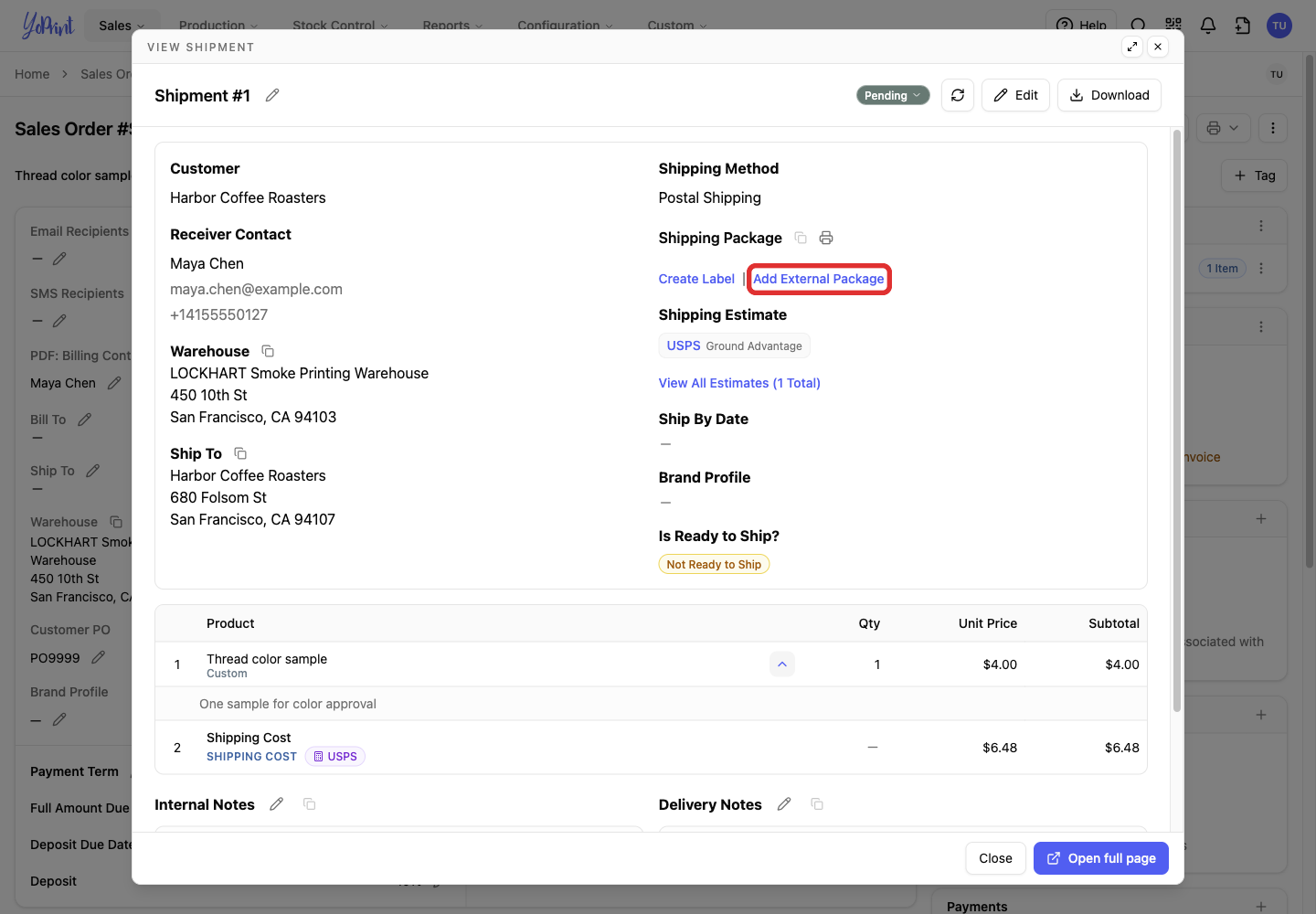The height and width of the screenshot is (914, 1316).
Task: Click the Create Label link
Action: point(696,279)
